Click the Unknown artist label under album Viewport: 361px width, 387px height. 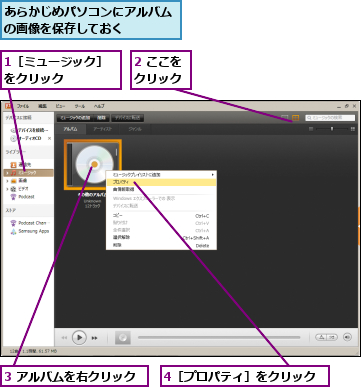[x=92, y=201]
